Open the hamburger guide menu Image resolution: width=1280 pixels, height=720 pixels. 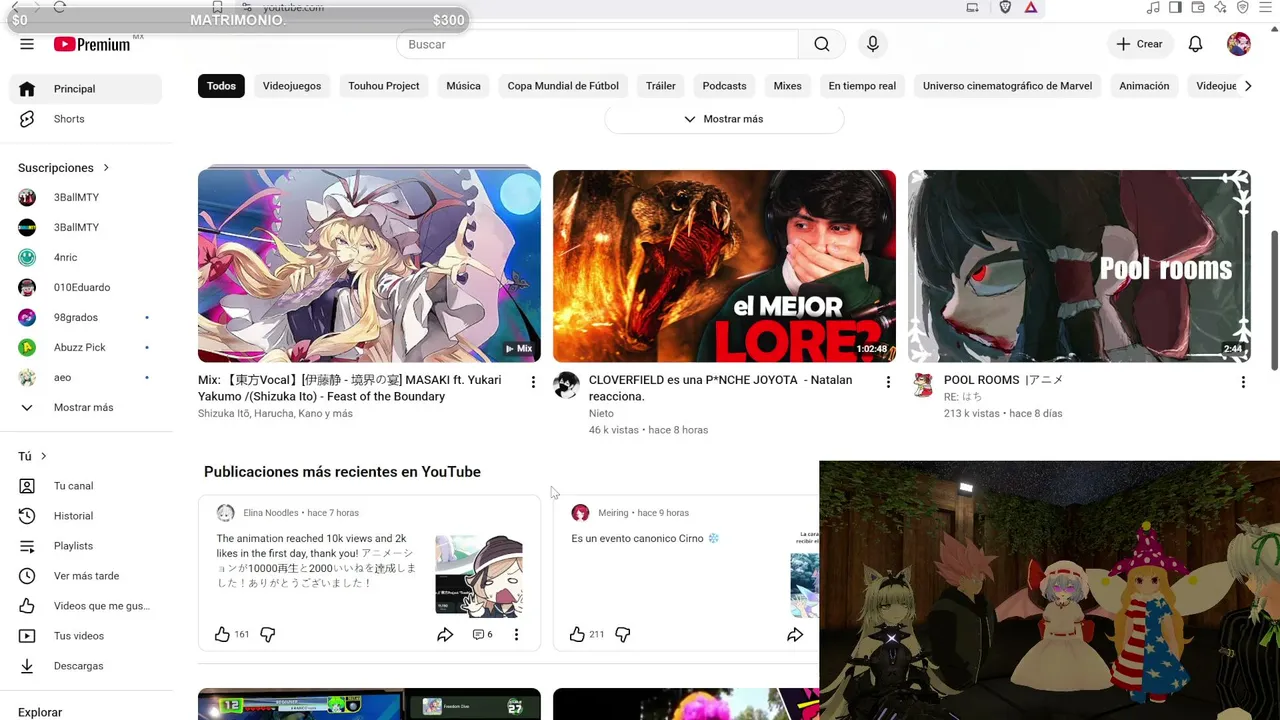click(27, 44)
